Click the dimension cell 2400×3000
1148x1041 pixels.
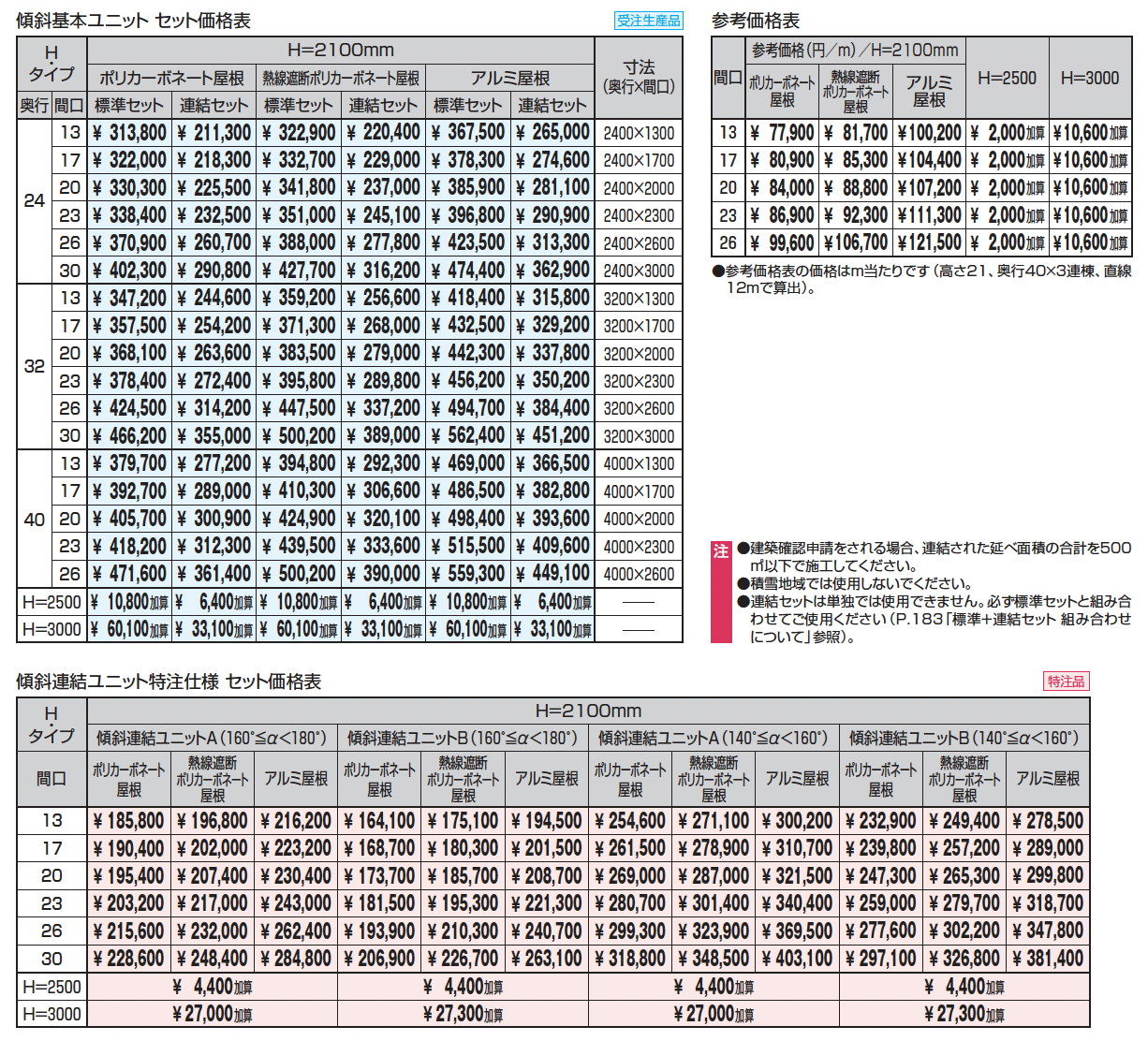(639, 271)
